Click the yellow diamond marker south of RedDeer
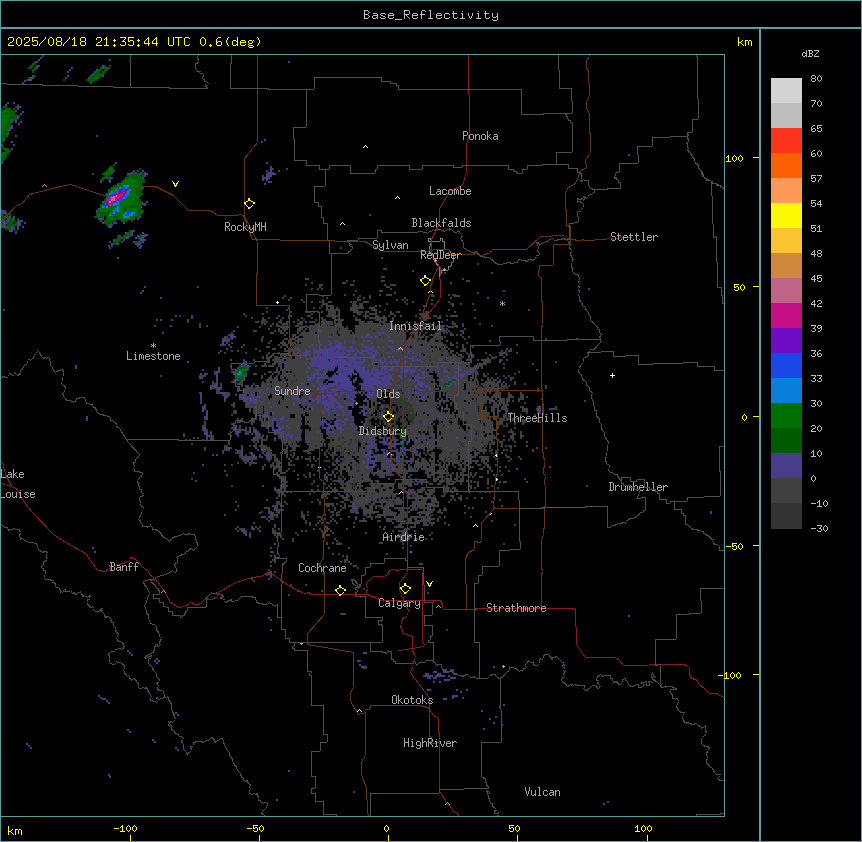 coord(426,281)
